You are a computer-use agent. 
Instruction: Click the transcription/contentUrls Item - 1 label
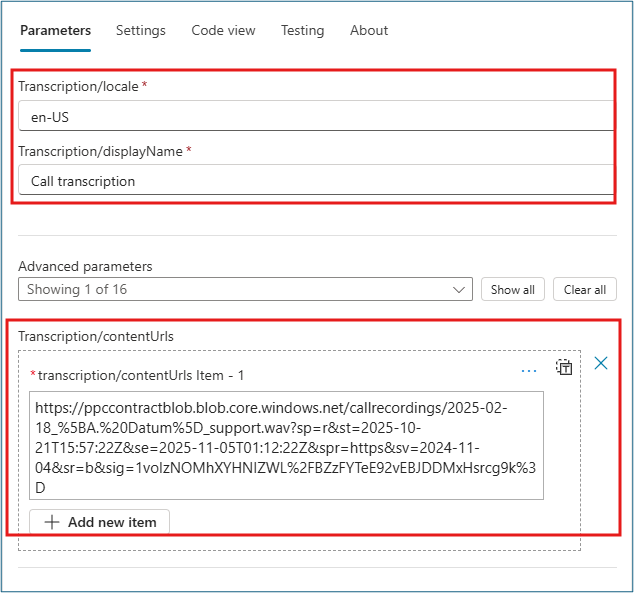[x=141, y=376]
